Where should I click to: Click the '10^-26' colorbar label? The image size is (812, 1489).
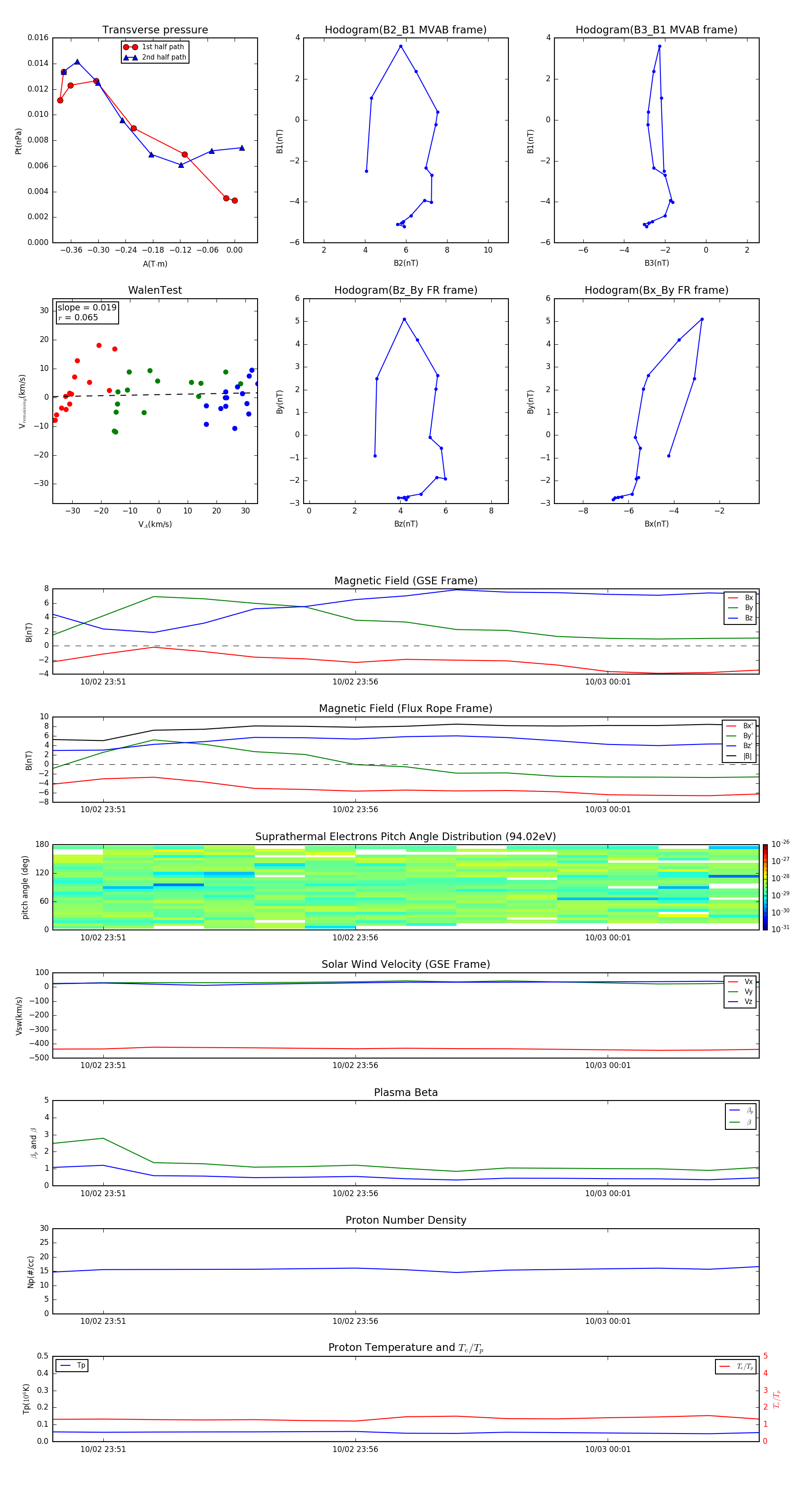780,844
